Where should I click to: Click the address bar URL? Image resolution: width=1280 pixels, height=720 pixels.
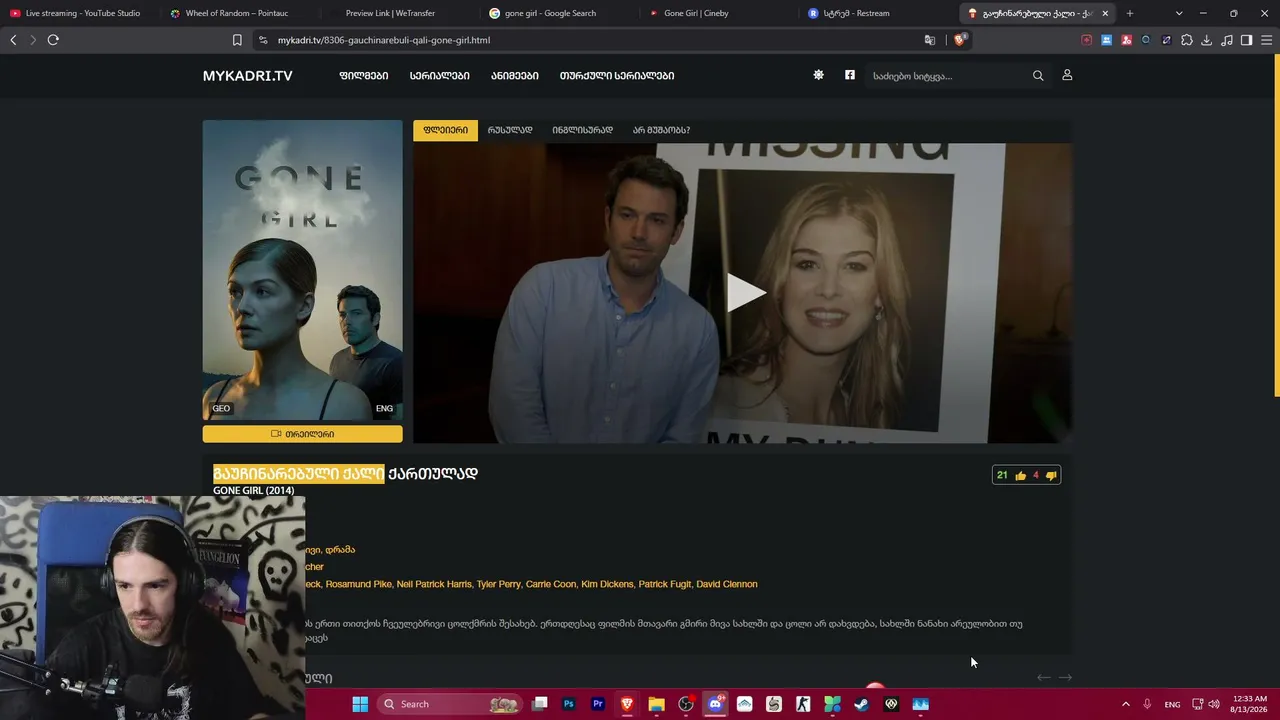(384, 40)
